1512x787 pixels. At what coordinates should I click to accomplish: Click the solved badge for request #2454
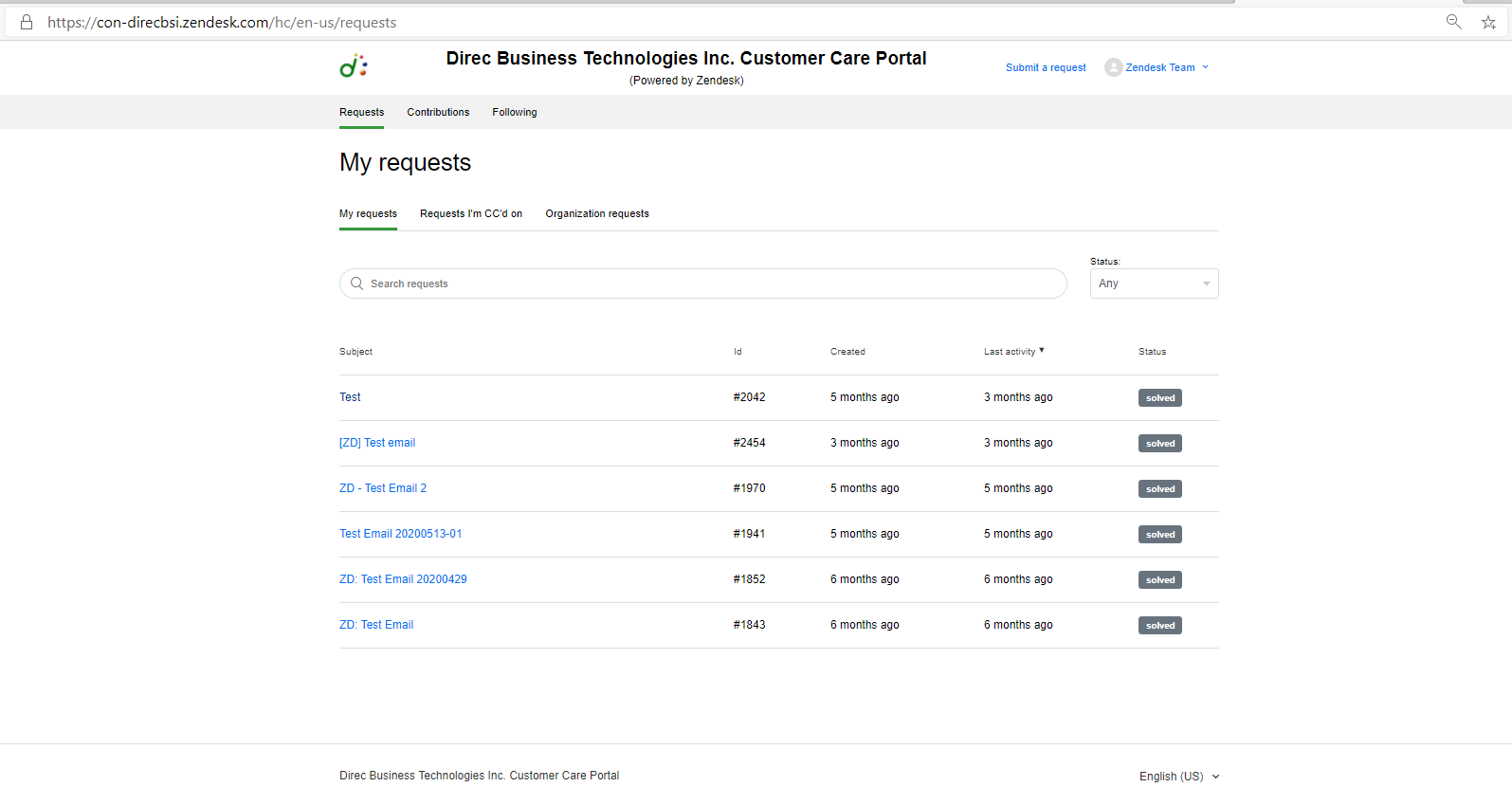tap(1160, 444)
